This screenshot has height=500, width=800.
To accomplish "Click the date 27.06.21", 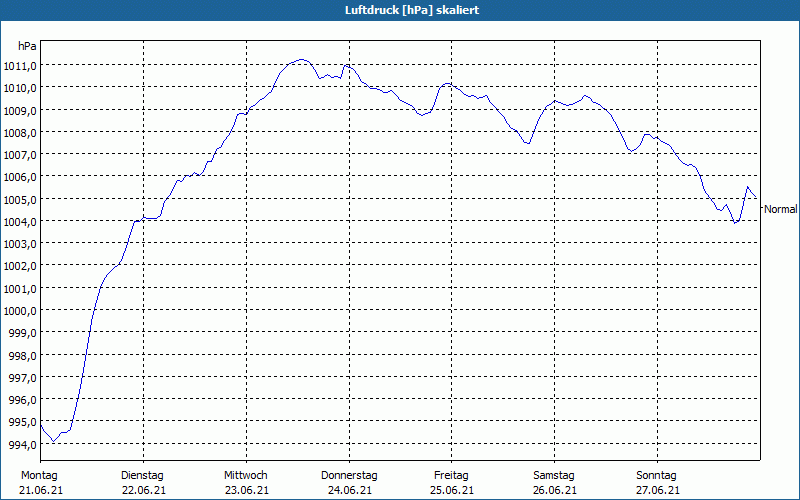I will (x=658, y=491).
